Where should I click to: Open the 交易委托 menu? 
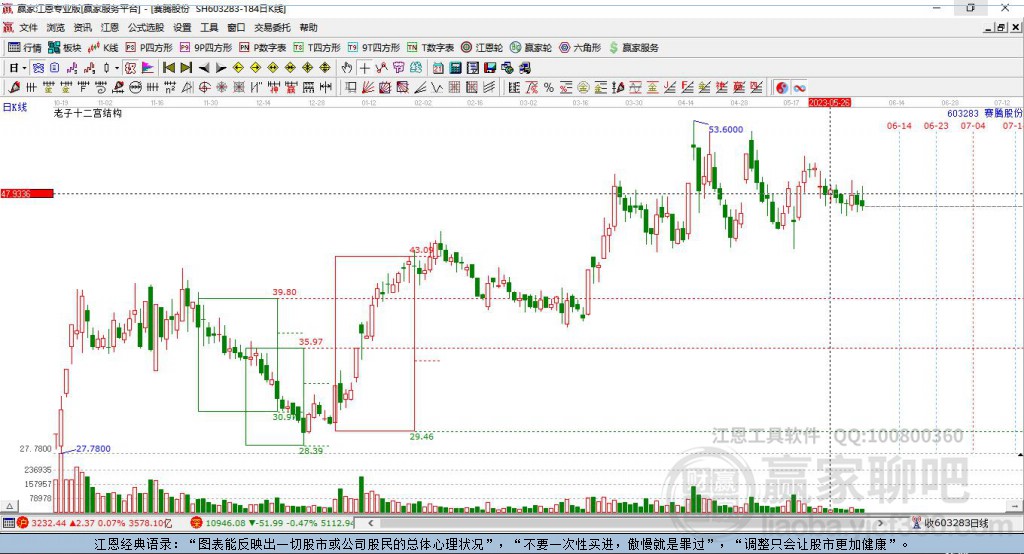point(272,27)
